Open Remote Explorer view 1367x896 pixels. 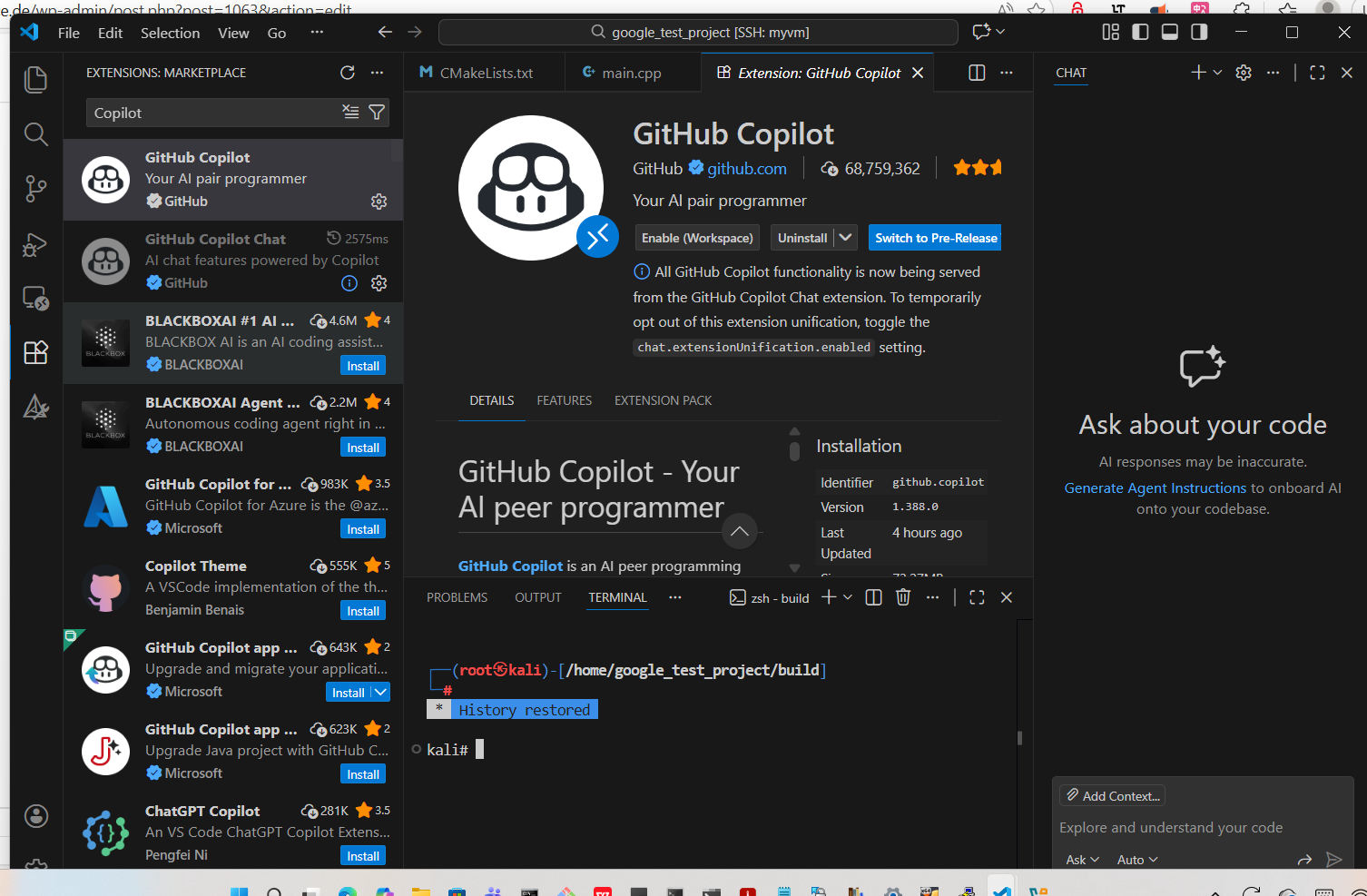[35, 298]
